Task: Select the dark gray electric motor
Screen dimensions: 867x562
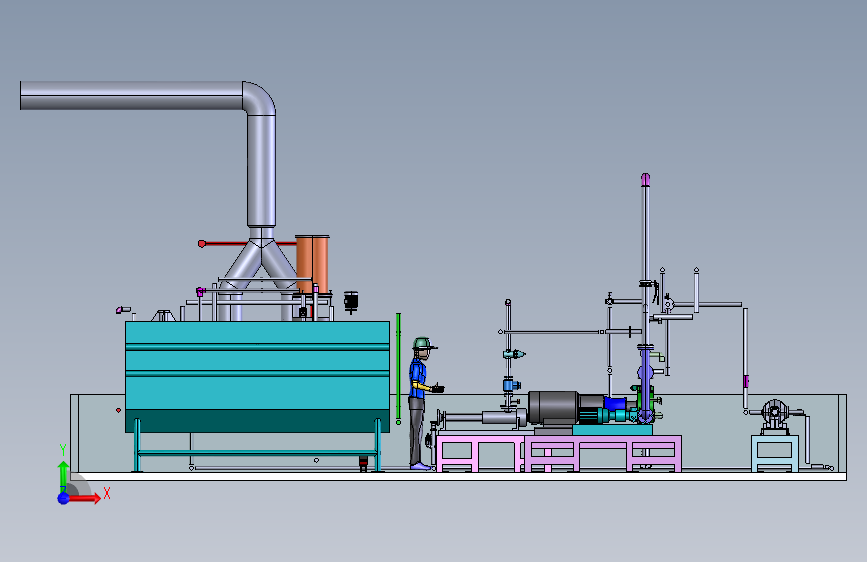Action: [x=553, y=408]
